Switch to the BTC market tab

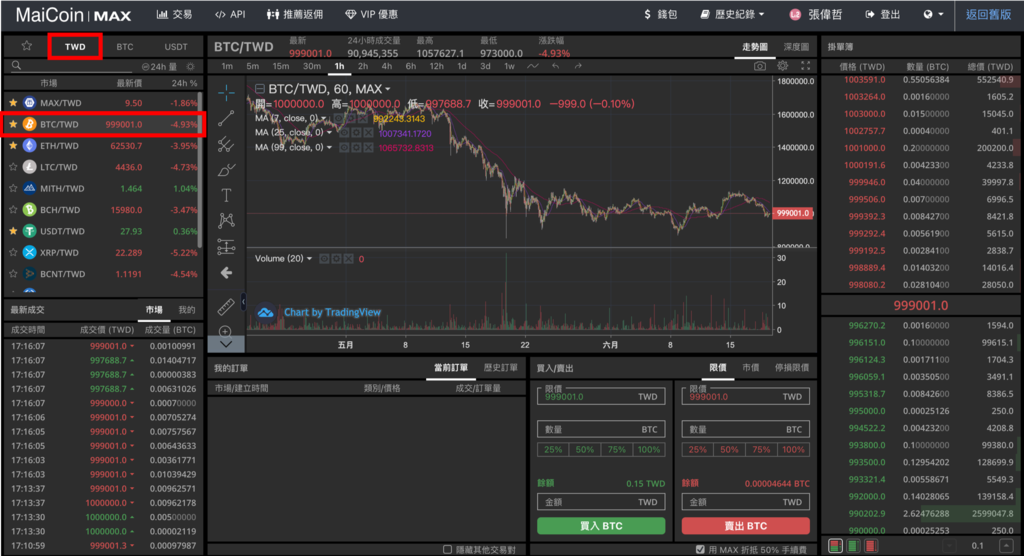click(x=125, y=47)
